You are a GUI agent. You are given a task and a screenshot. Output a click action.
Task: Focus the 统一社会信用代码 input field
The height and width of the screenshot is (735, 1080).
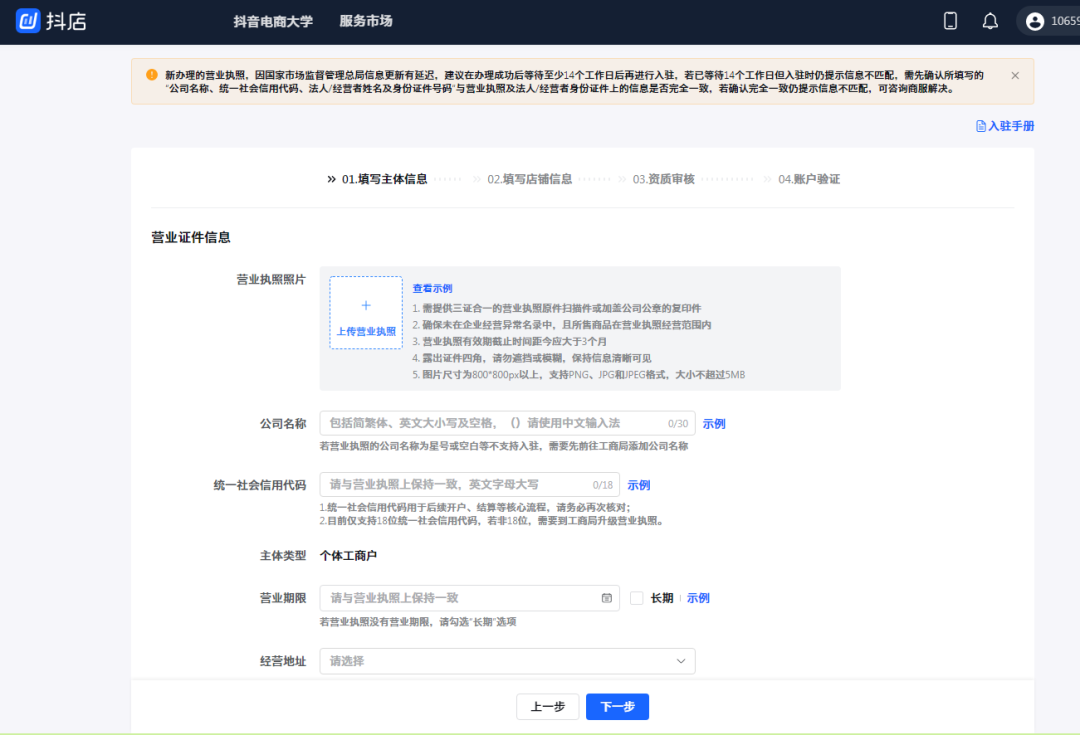coord(455,485)
